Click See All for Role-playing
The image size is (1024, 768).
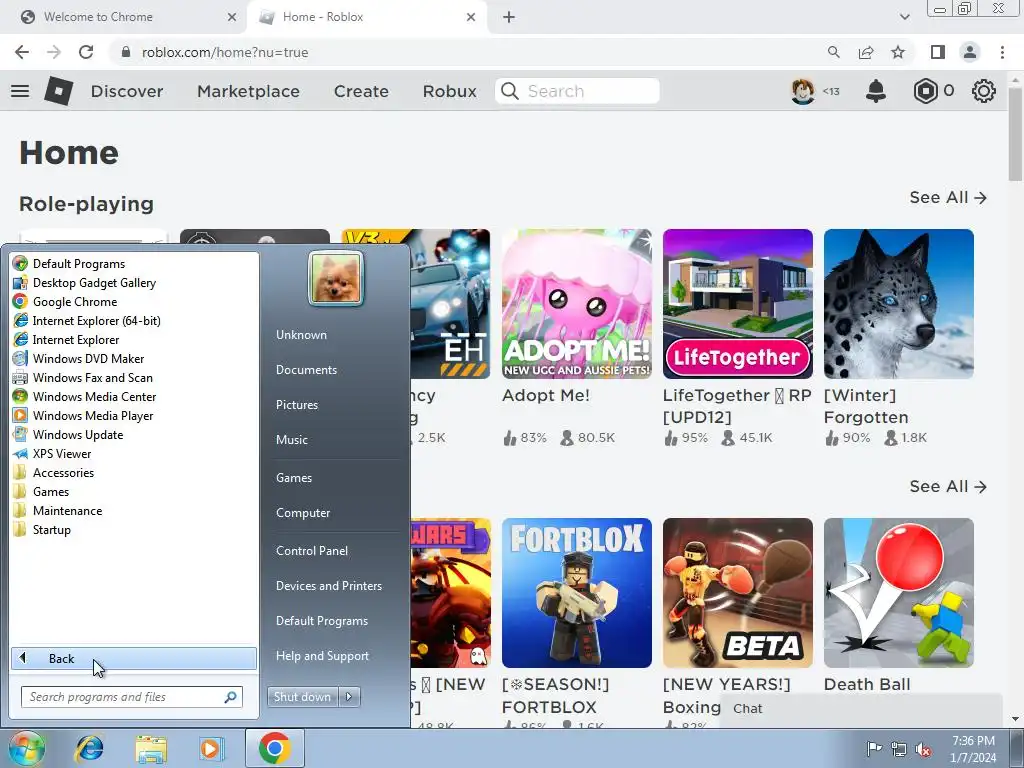(x=948, y=197)
